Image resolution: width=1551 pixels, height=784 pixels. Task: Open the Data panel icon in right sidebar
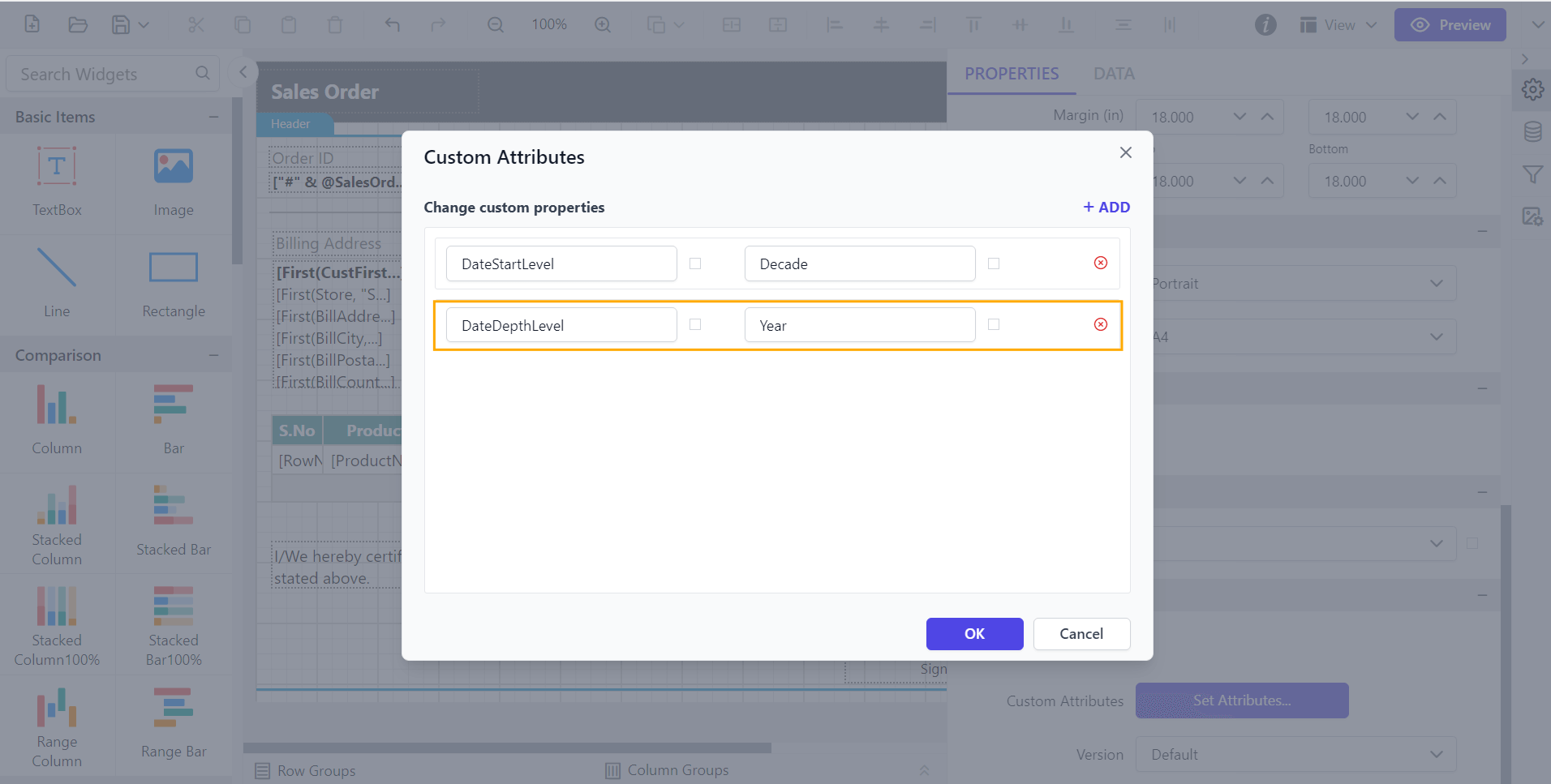coord(1532,131)
